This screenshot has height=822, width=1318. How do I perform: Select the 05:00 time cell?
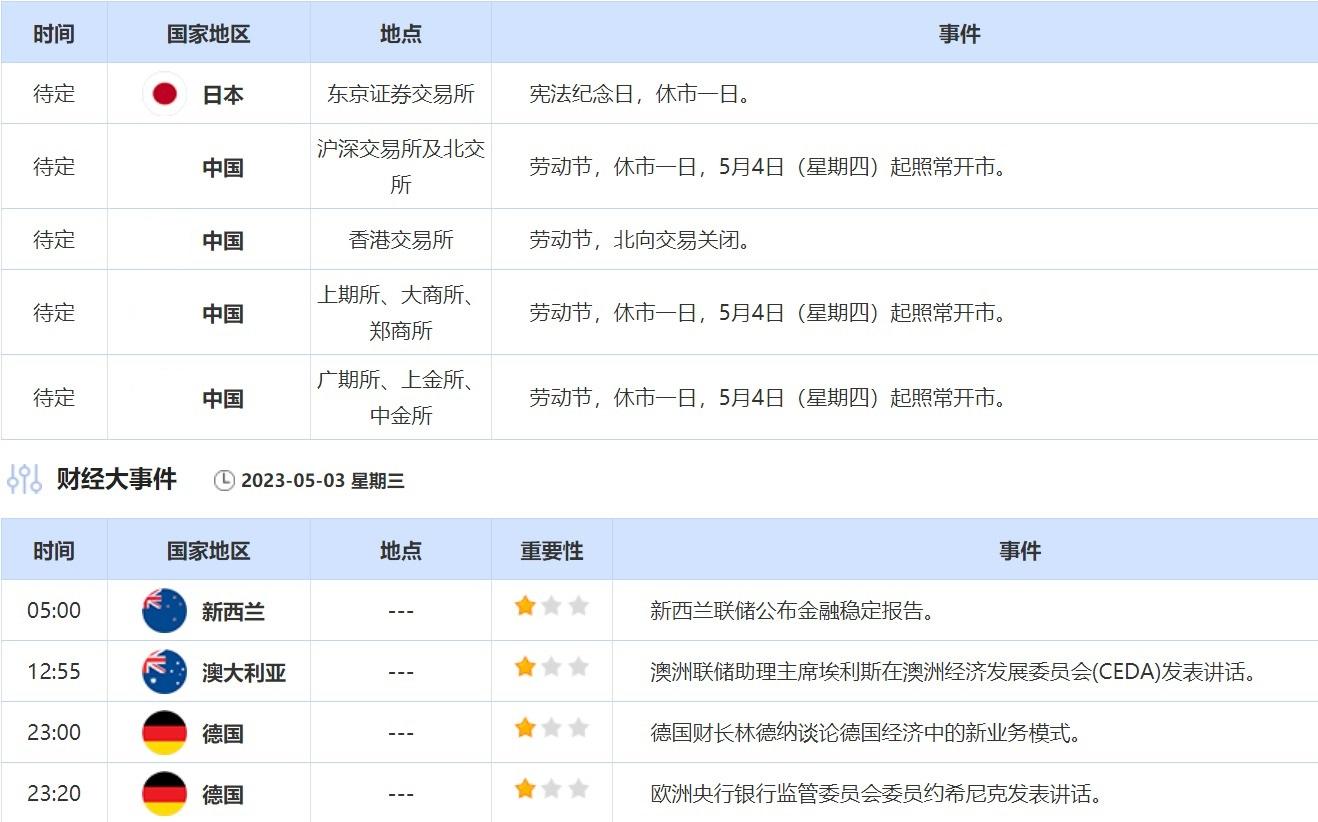[54, 610]
